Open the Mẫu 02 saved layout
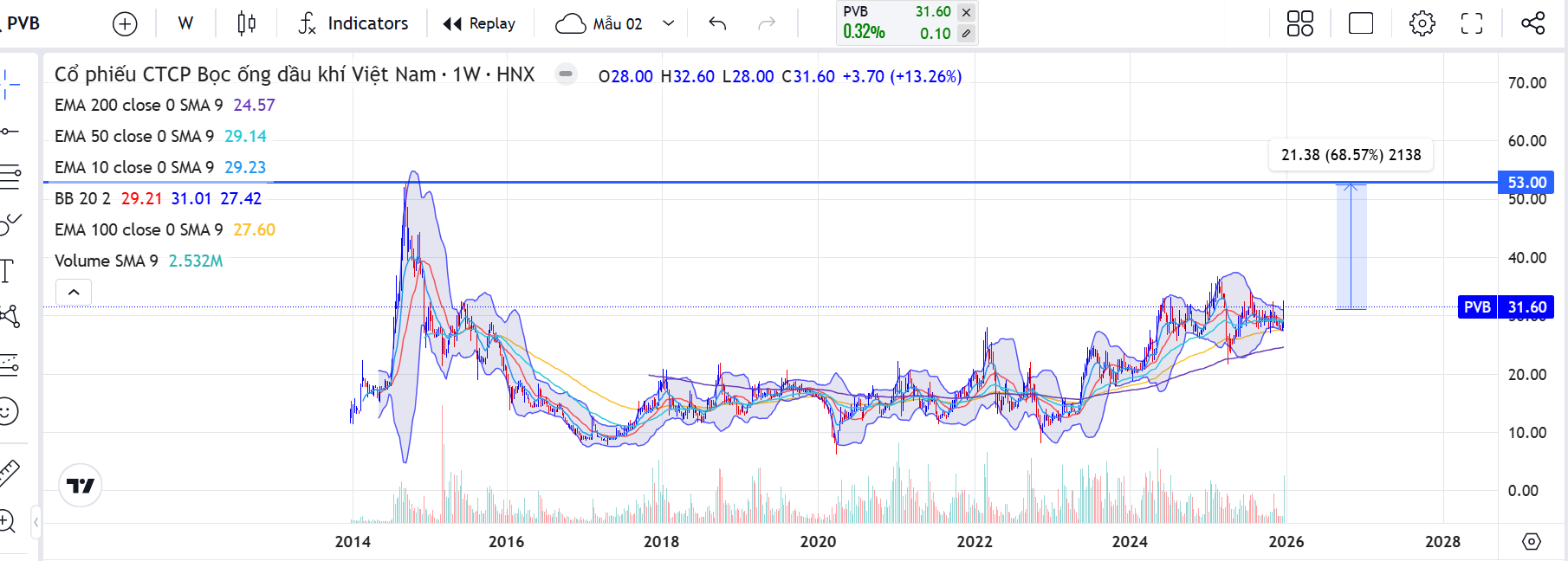 [599, 23]
